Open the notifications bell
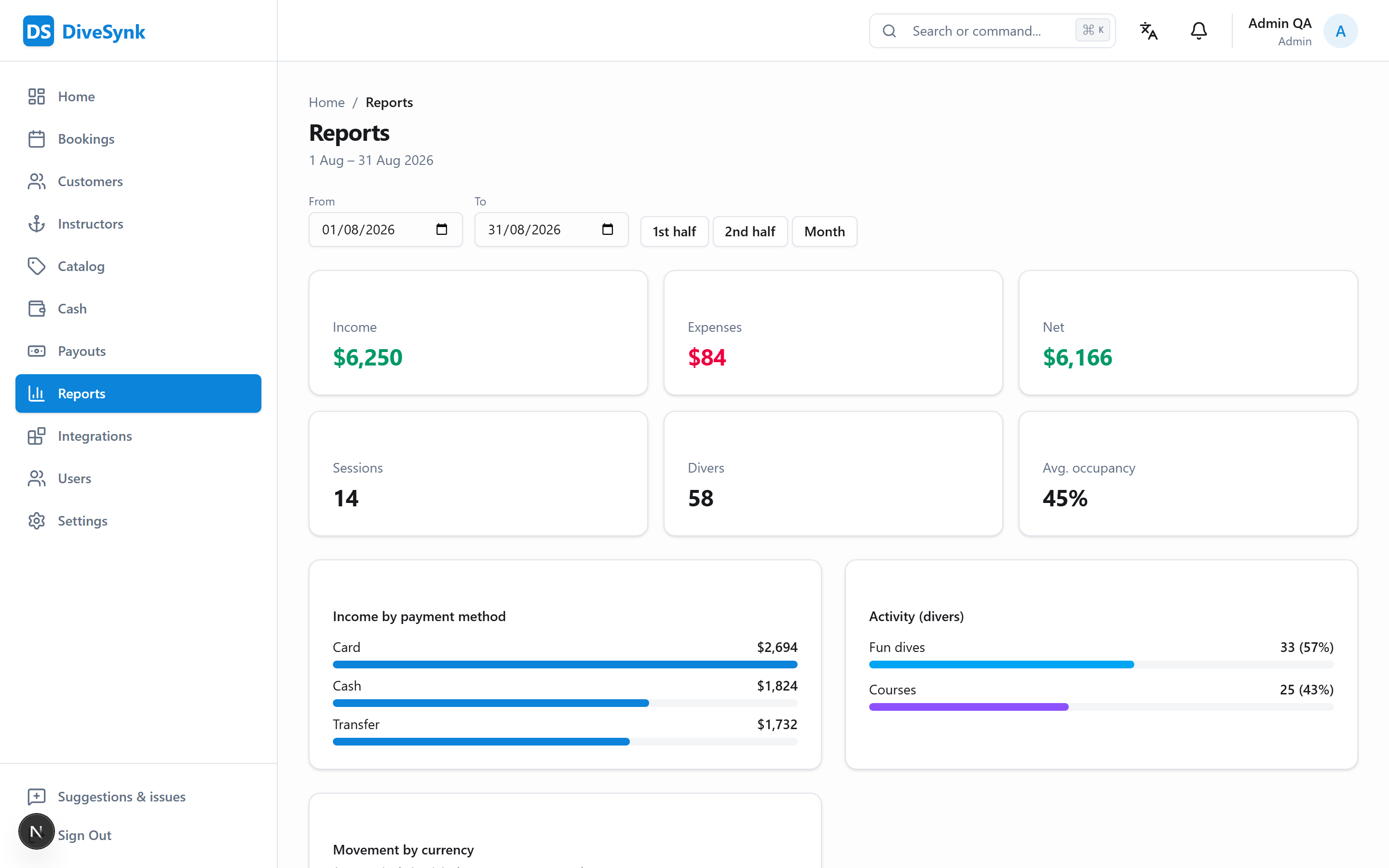Image resolution: width=1389 pixels, height=868 pixels. [1198, 31]
